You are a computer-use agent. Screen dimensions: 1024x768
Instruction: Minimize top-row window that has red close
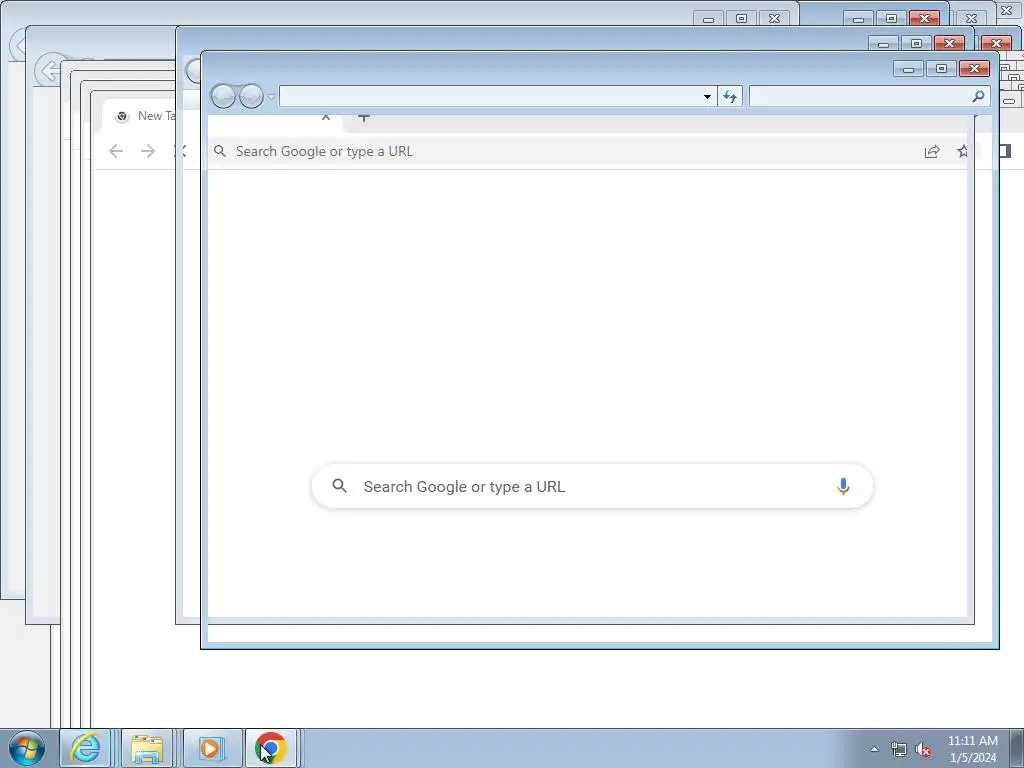tap(859, 19)
